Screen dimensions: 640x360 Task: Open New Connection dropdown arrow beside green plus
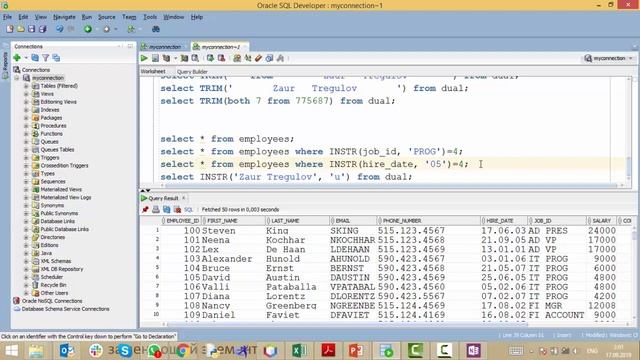coord(26,58)
